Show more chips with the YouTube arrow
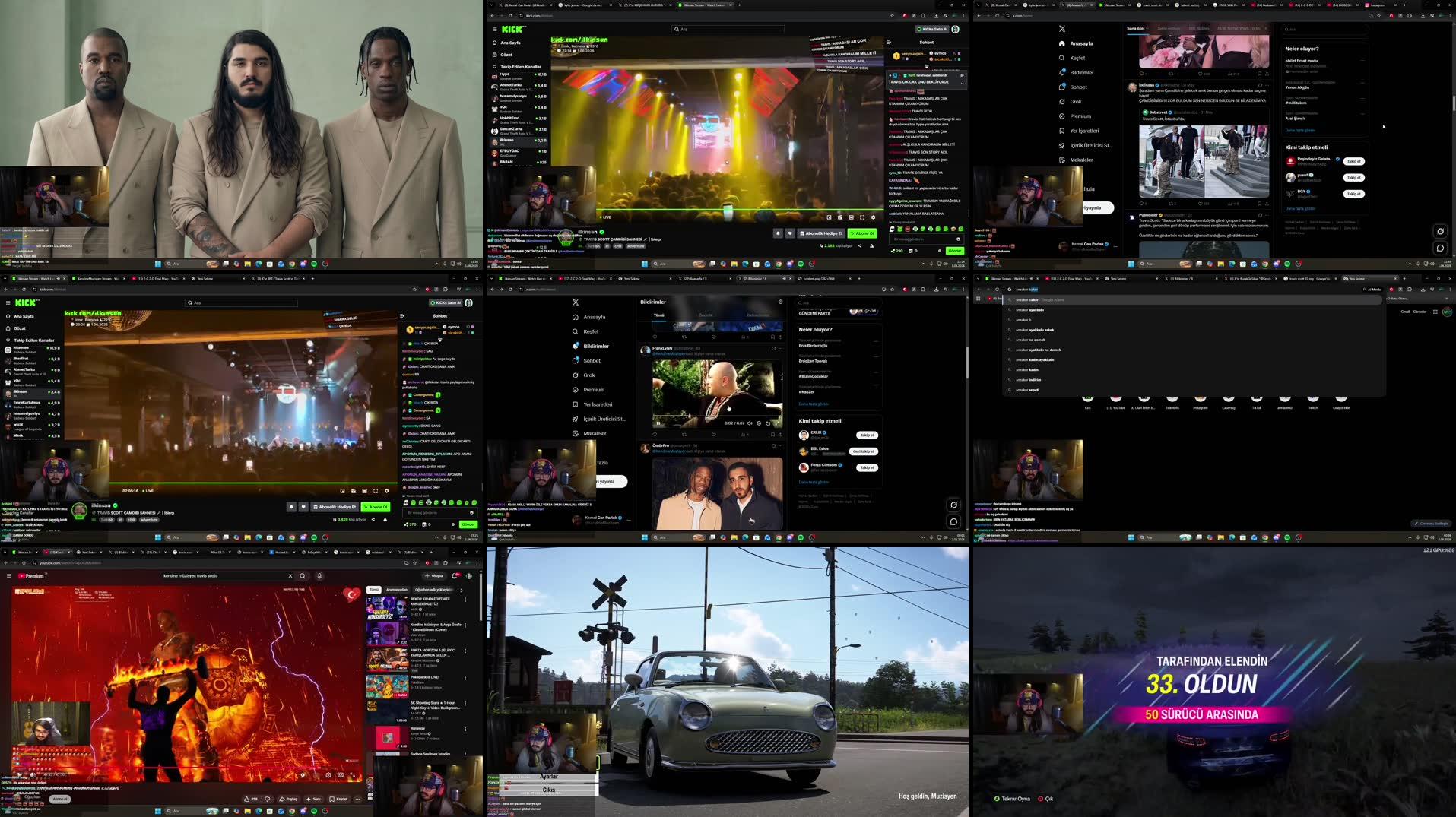The image size is (1456, 817). click(461, 590)
